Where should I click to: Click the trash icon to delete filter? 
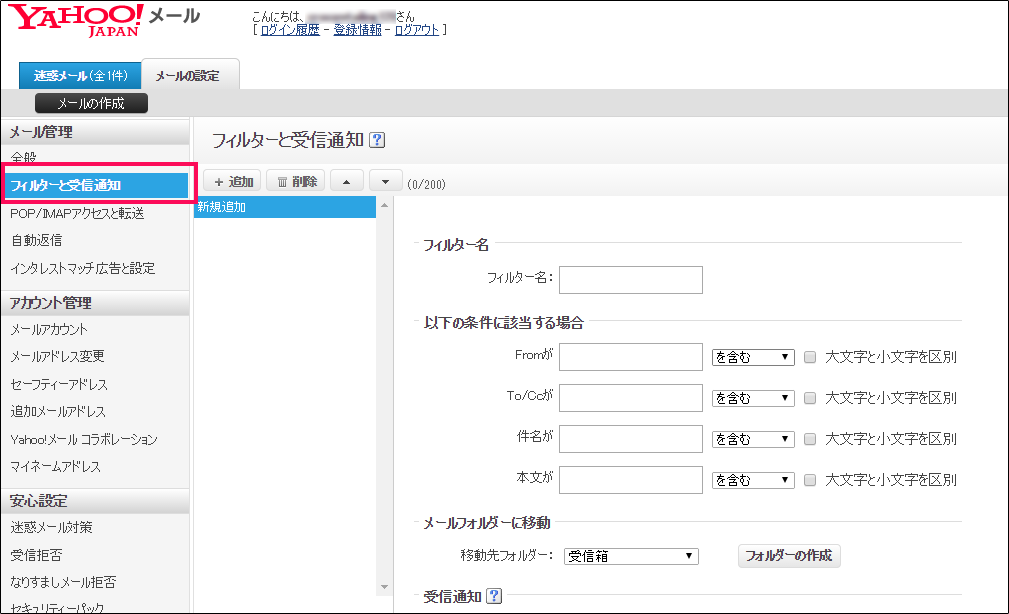(x=293, y=181)
